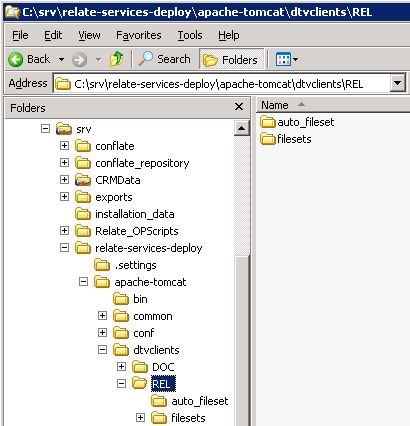Go up one folder level
The width and height of the screenshot is (410, 426).
pyautogui.click(x=117, y=59)
